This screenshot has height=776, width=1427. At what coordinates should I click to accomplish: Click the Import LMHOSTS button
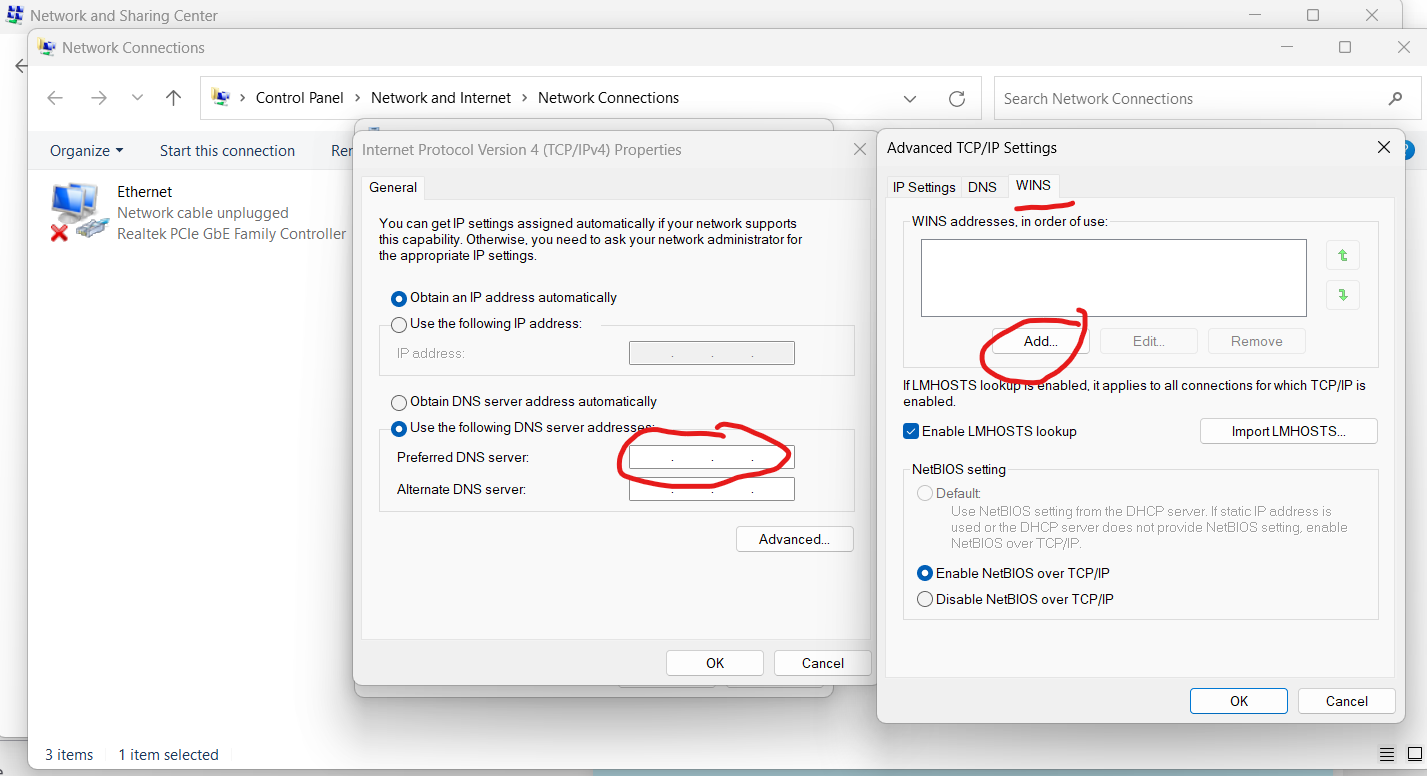click(x=1288, y=431)
